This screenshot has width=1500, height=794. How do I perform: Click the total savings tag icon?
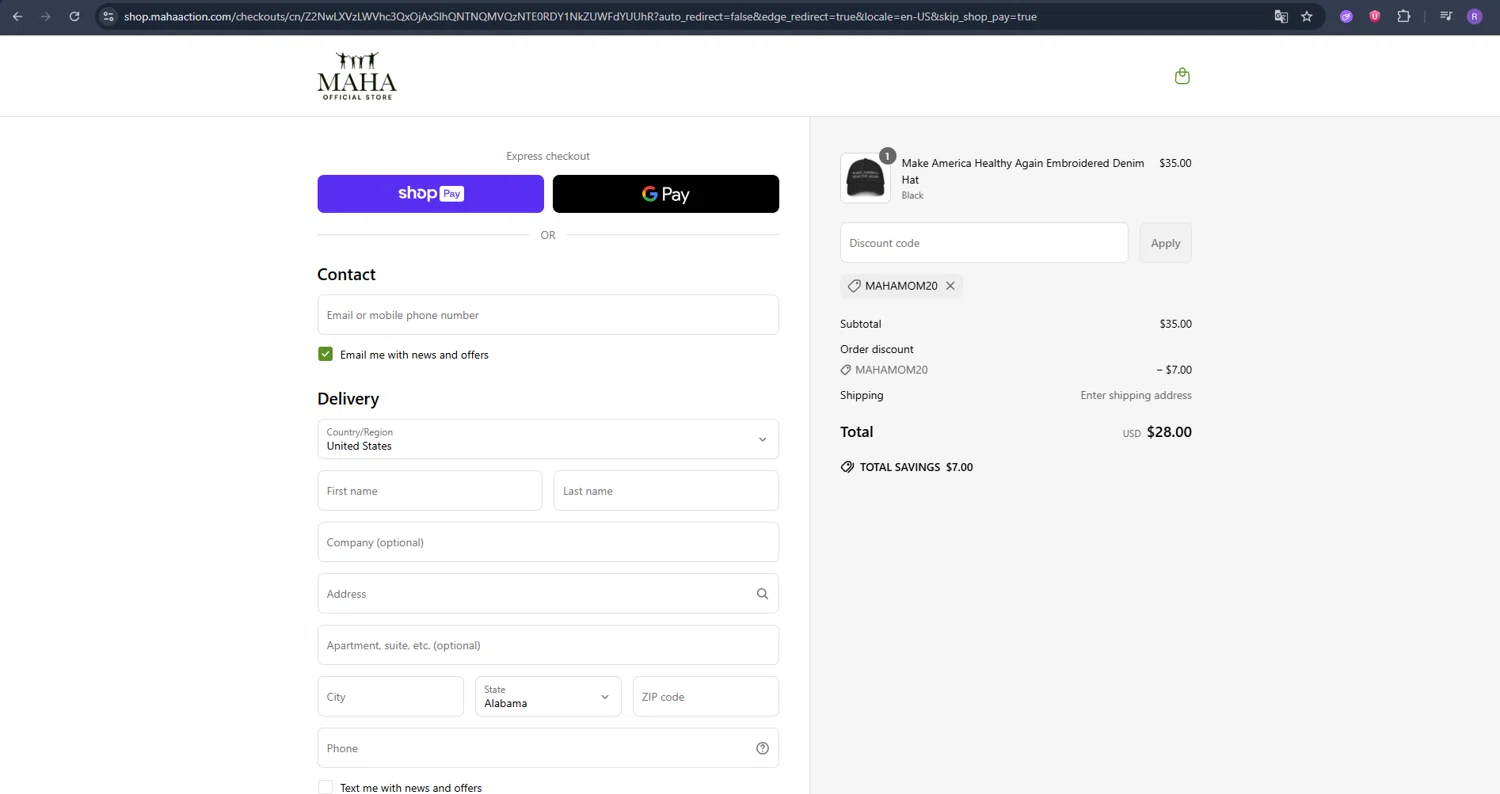point(847,467)
